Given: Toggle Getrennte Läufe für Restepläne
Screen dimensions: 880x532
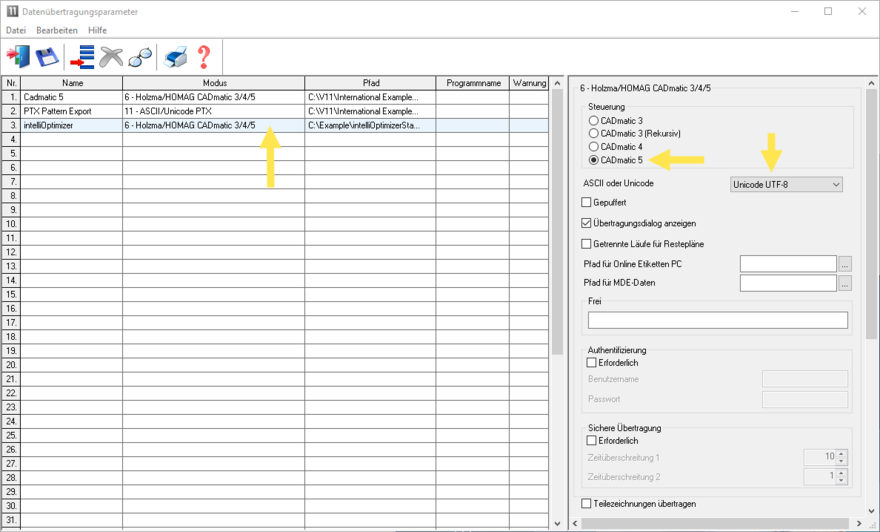Looking at the screenshot, I should click(x=586, y=244).
